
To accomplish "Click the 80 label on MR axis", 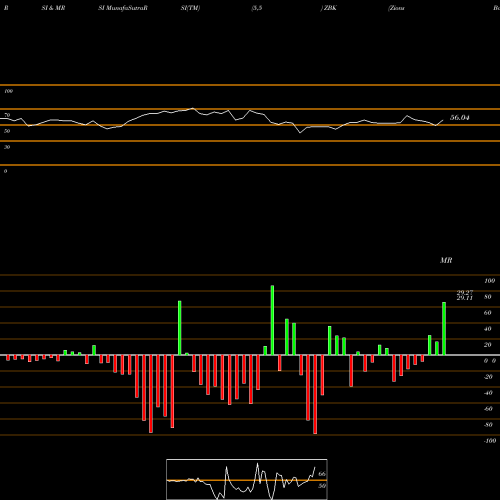I will [488, 297].
